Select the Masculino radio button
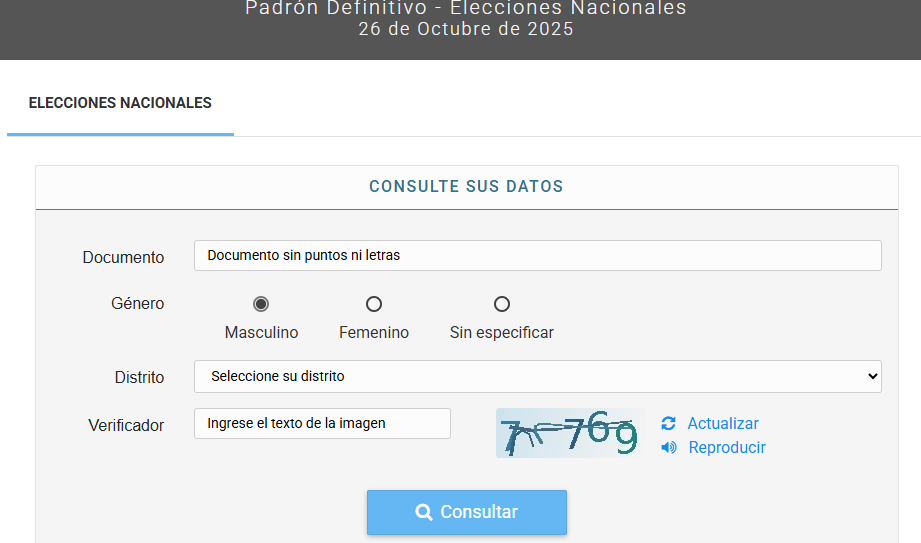Image resolution: width=921 pixels, height=543 pixels. click(261, 304)
